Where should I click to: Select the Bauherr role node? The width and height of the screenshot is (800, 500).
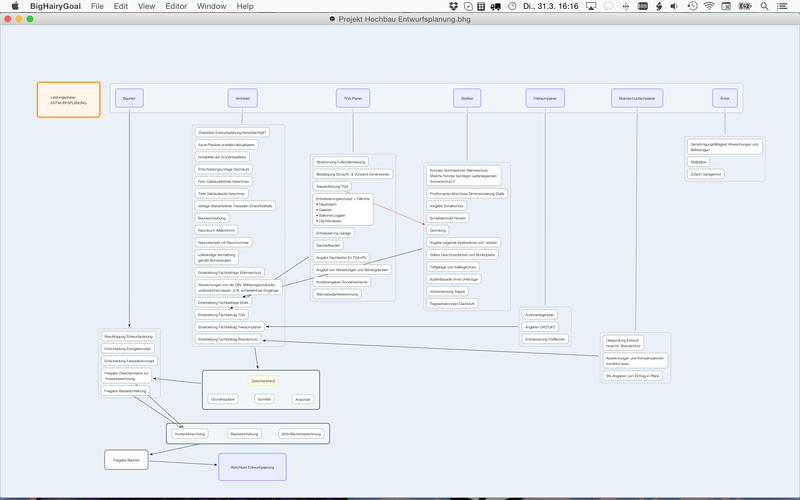[x=129, y=98]
